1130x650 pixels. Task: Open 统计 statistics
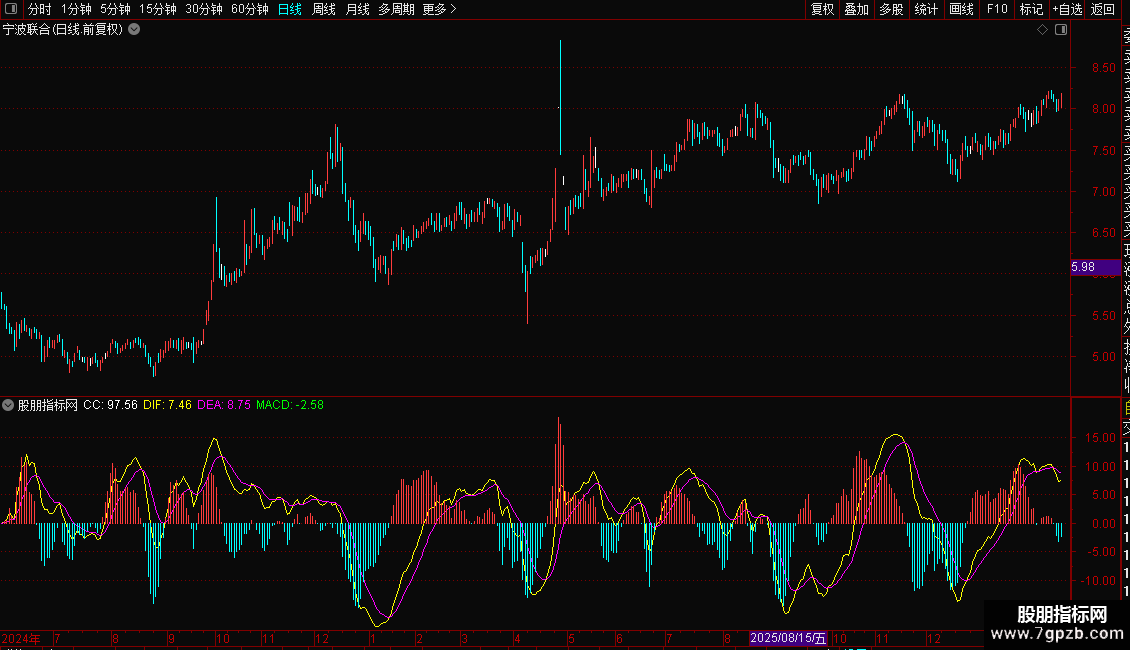tap(926, 9)
